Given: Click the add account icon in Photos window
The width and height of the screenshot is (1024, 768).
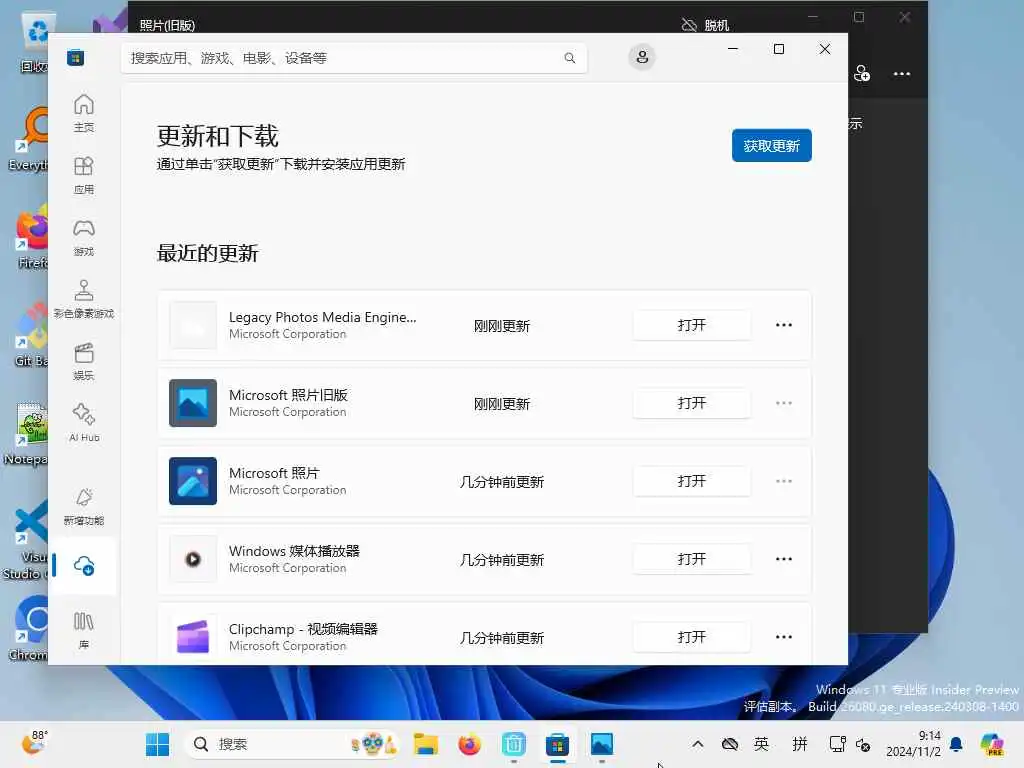Looking at the screenshot, I should click(862, 74).
